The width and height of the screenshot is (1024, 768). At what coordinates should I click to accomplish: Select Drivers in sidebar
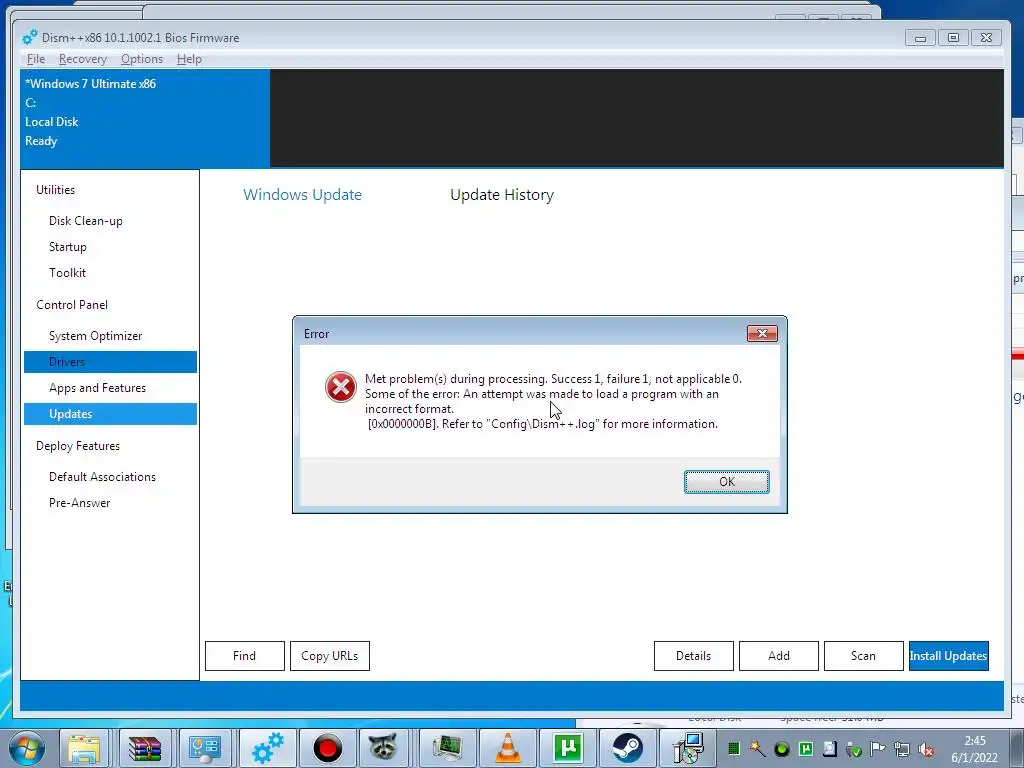tap(110, 362)
